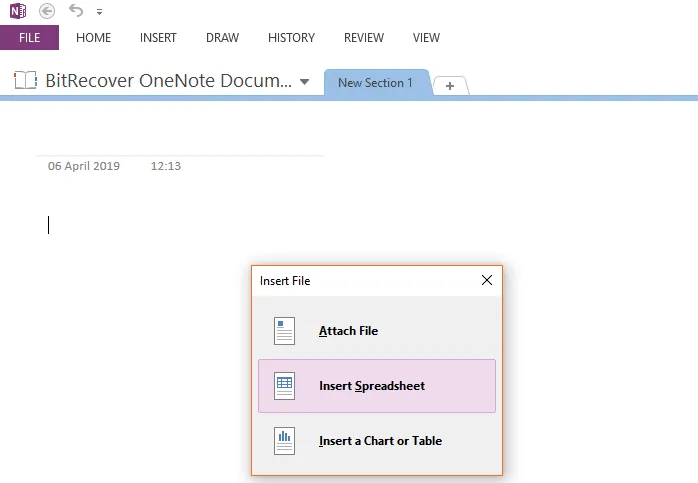Screen dimensions: 698x483
Task: Open Customize Quick Access Toolbar dropdown
Action: (x=99, y=12)
